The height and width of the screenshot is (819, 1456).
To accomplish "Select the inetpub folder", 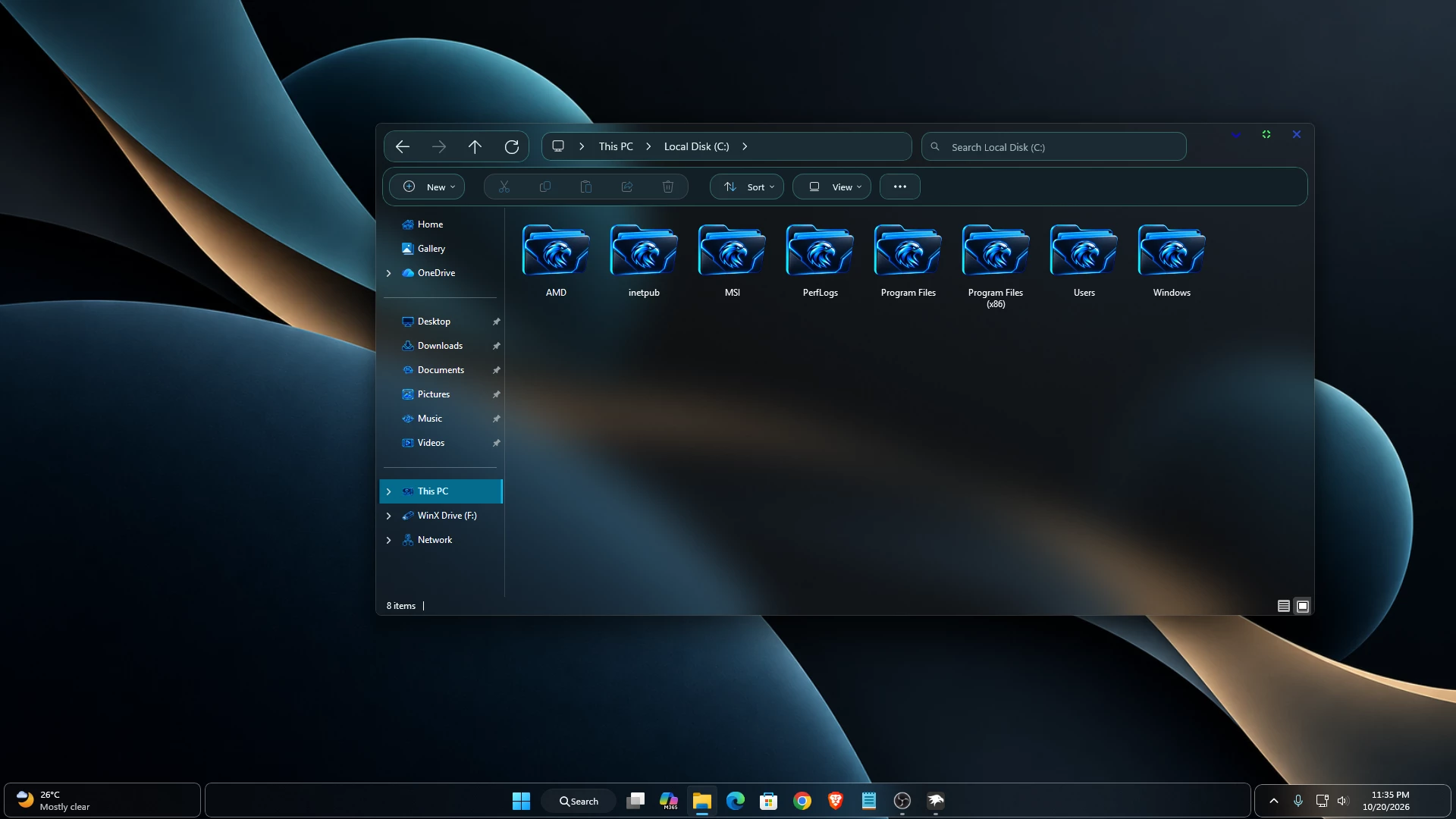I will click(644, 260).
